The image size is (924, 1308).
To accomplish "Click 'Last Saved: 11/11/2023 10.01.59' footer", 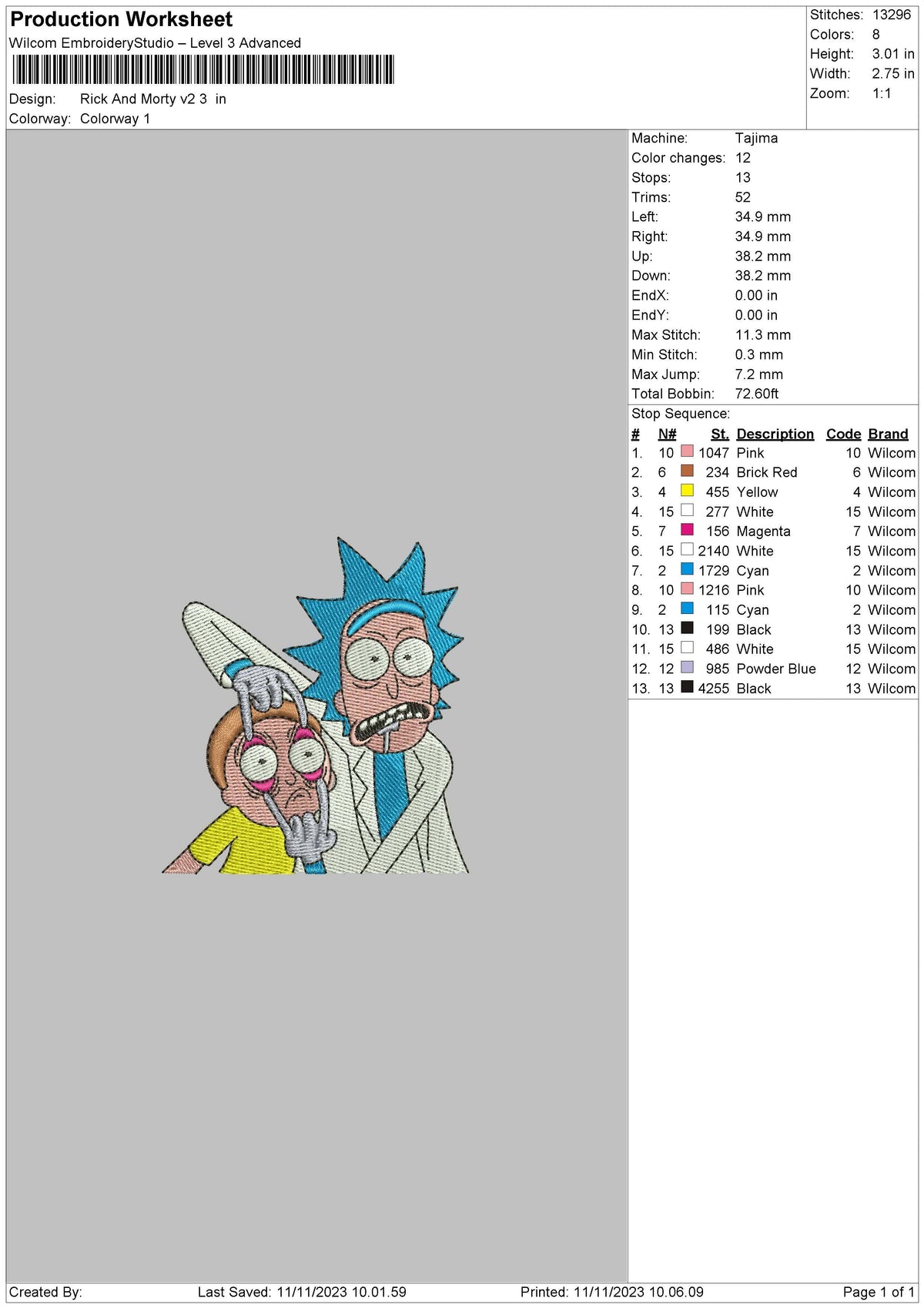I will 302,1292.
